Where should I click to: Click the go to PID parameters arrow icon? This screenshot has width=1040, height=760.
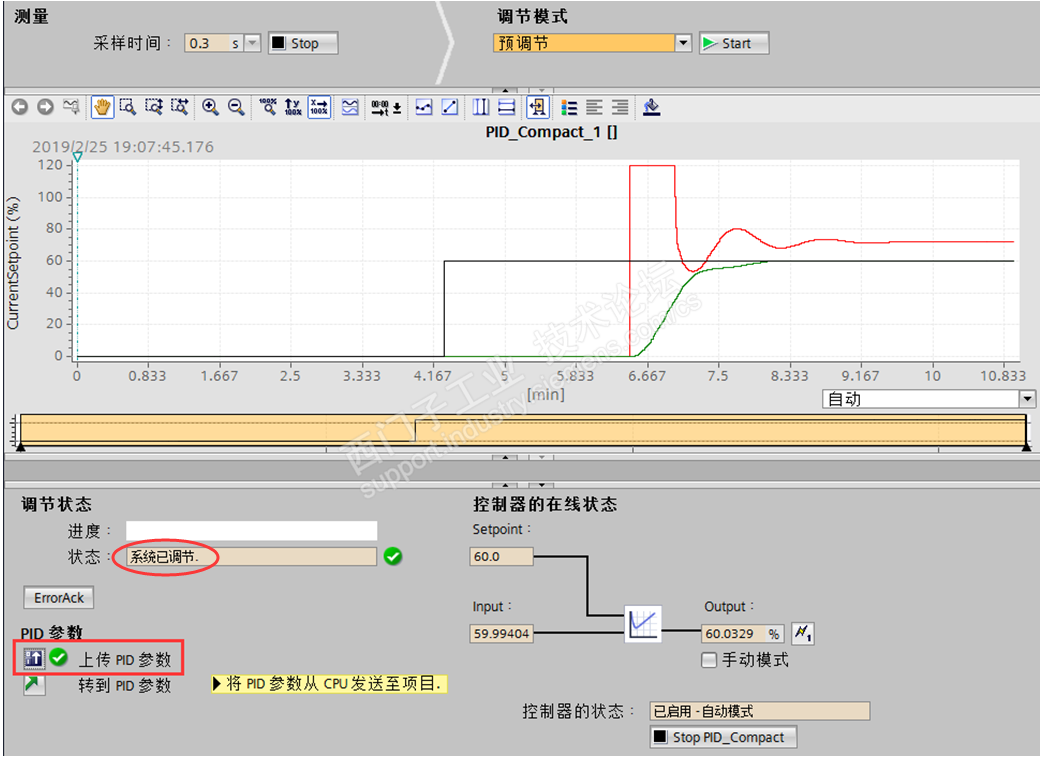click(34, 685)
